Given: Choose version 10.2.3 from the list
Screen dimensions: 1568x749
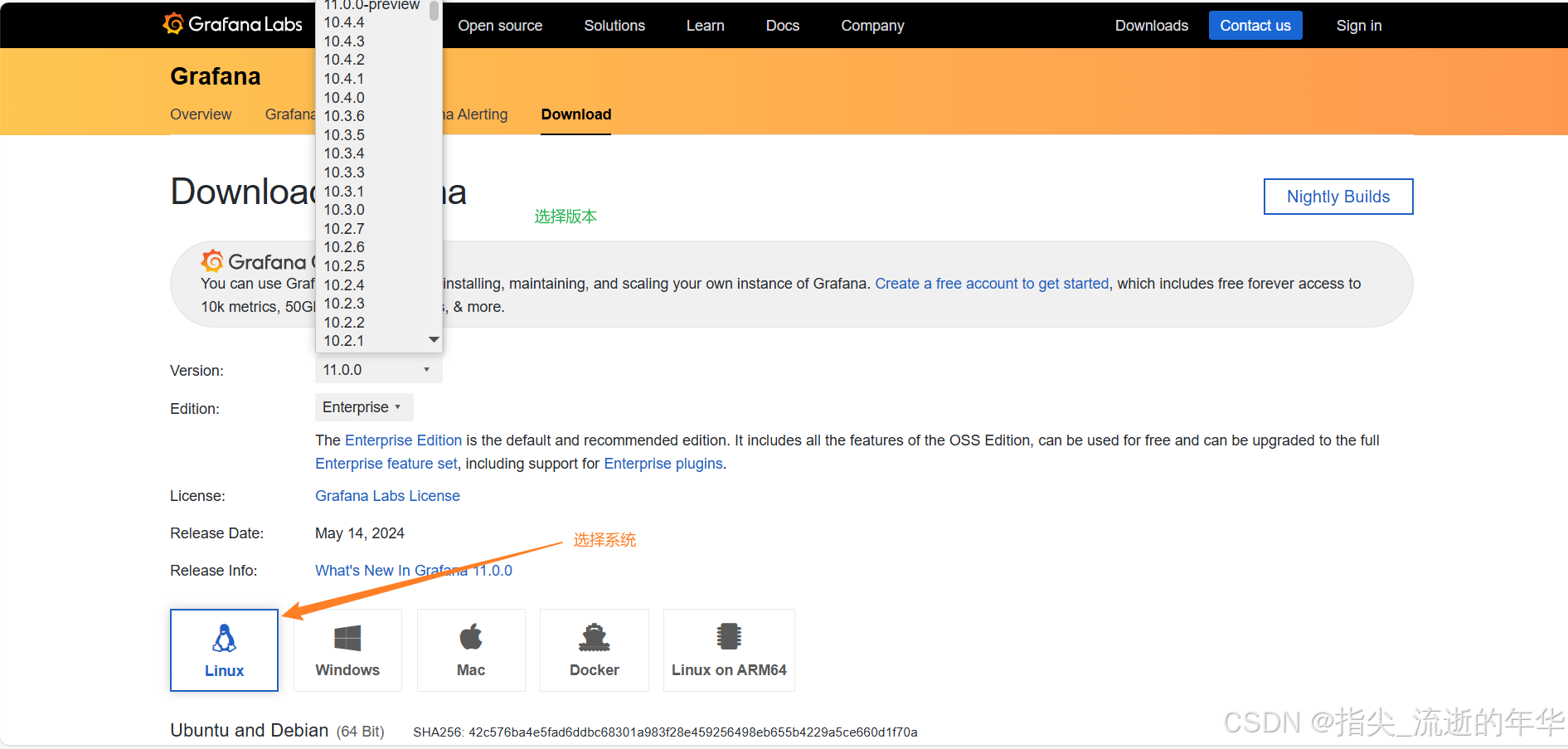Looking at the screenshot, I should tap(343, 304).
